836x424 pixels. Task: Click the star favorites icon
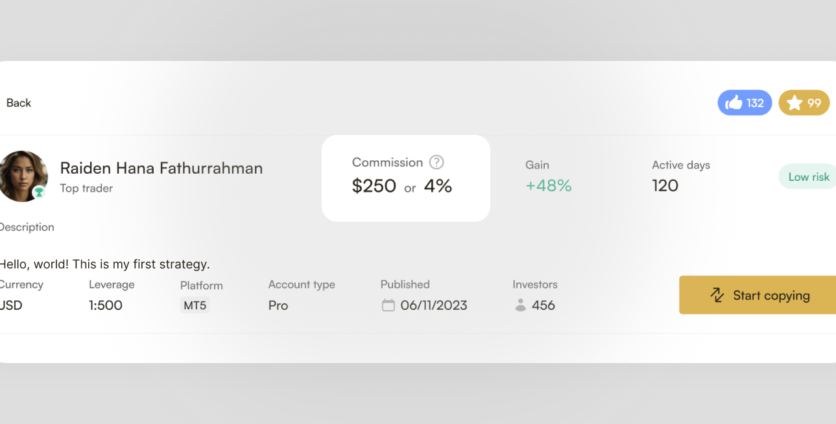coord(794,103)
